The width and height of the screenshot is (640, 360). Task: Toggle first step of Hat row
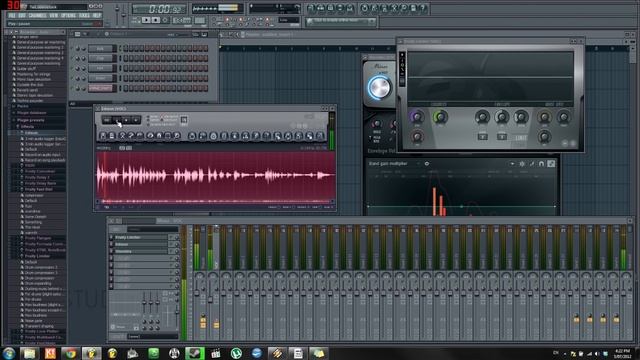click(x=126, y=68)
